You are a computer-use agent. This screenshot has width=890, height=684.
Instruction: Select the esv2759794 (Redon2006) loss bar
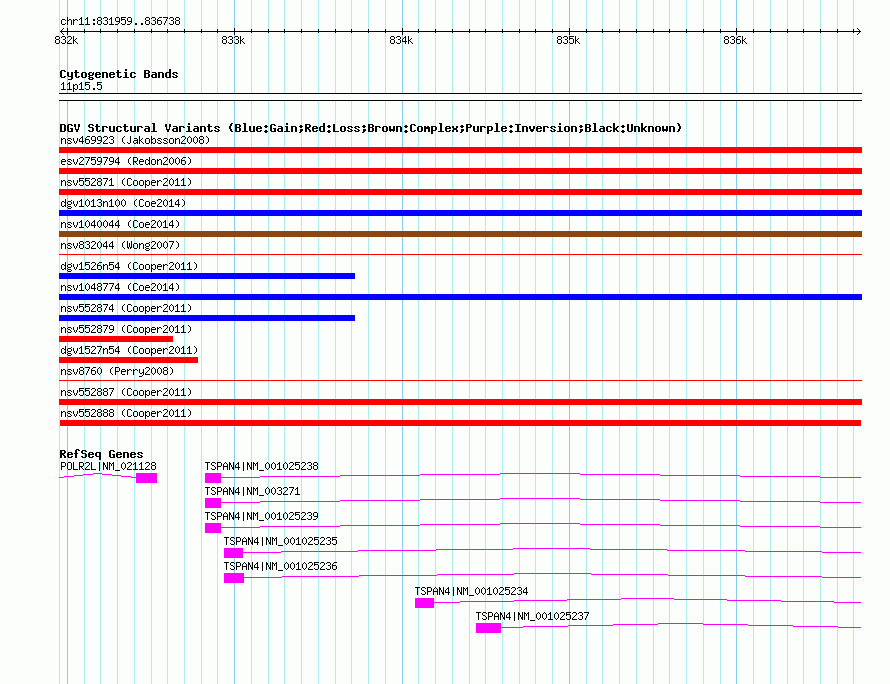pyautogui.click(x=460, y=171)
